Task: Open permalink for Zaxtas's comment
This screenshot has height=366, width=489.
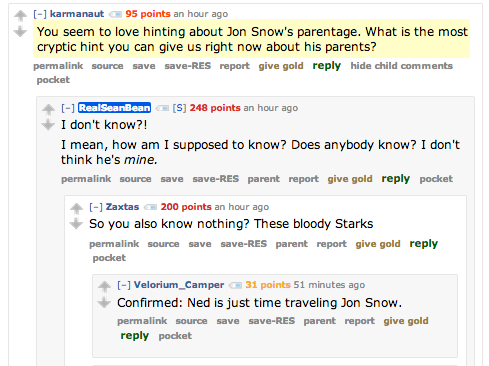Action: point(114,244)
